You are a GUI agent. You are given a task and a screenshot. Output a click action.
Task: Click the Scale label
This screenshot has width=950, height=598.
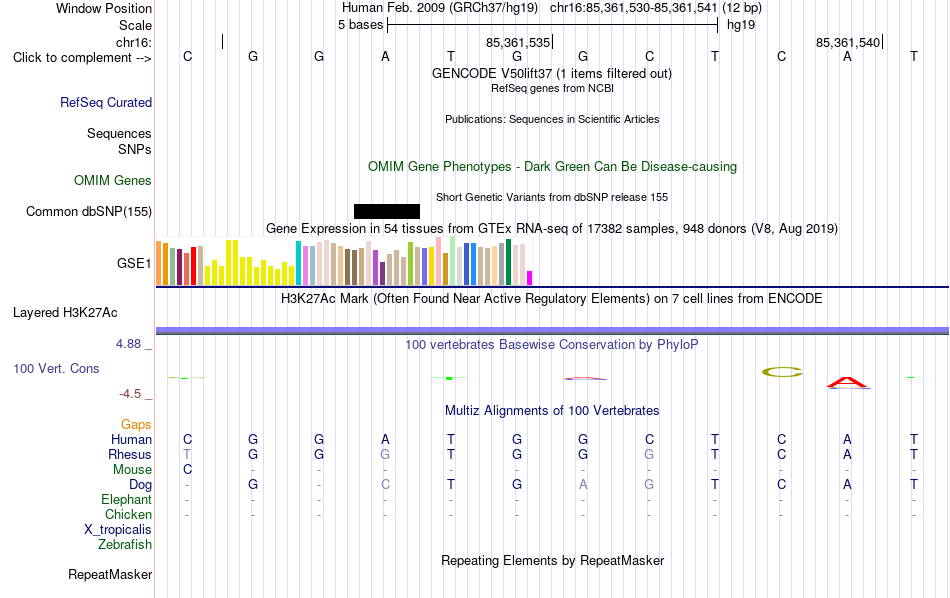tap(136, 25)
